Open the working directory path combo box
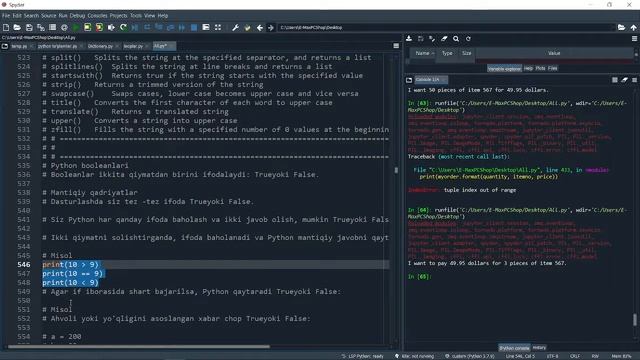This screenshot has width=640, height=360. tap(446, 27)
